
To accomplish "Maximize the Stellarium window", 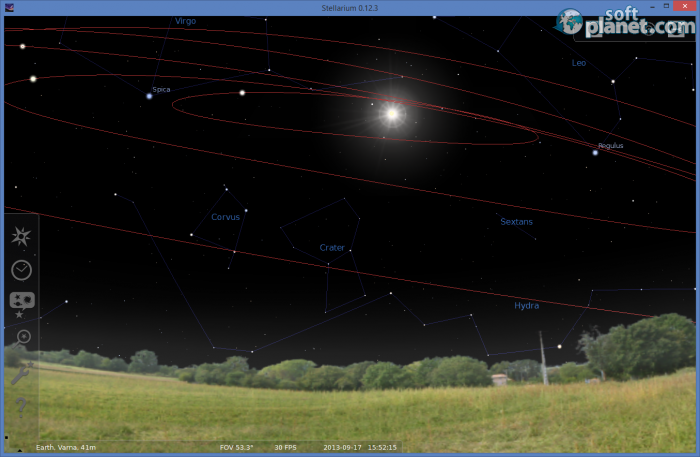I will pyautogui.click(x=666, y=6).
